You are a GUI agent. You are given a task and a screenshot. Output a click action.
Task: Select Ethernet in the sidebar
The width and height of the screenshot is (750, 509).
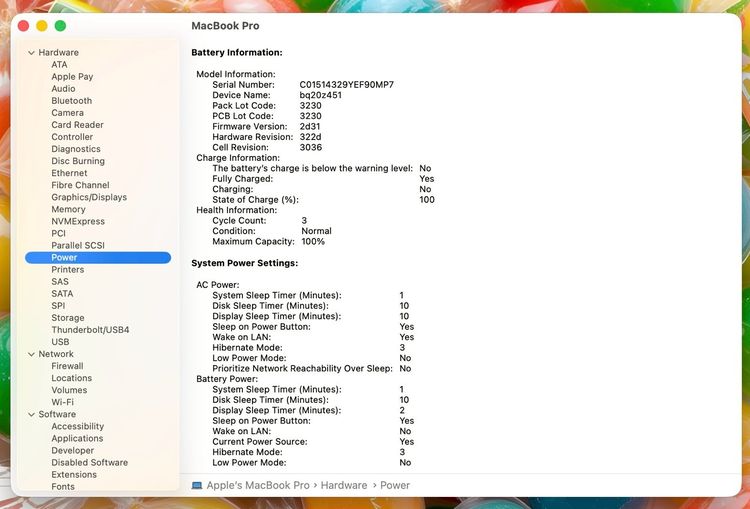(x=69, y=173)
